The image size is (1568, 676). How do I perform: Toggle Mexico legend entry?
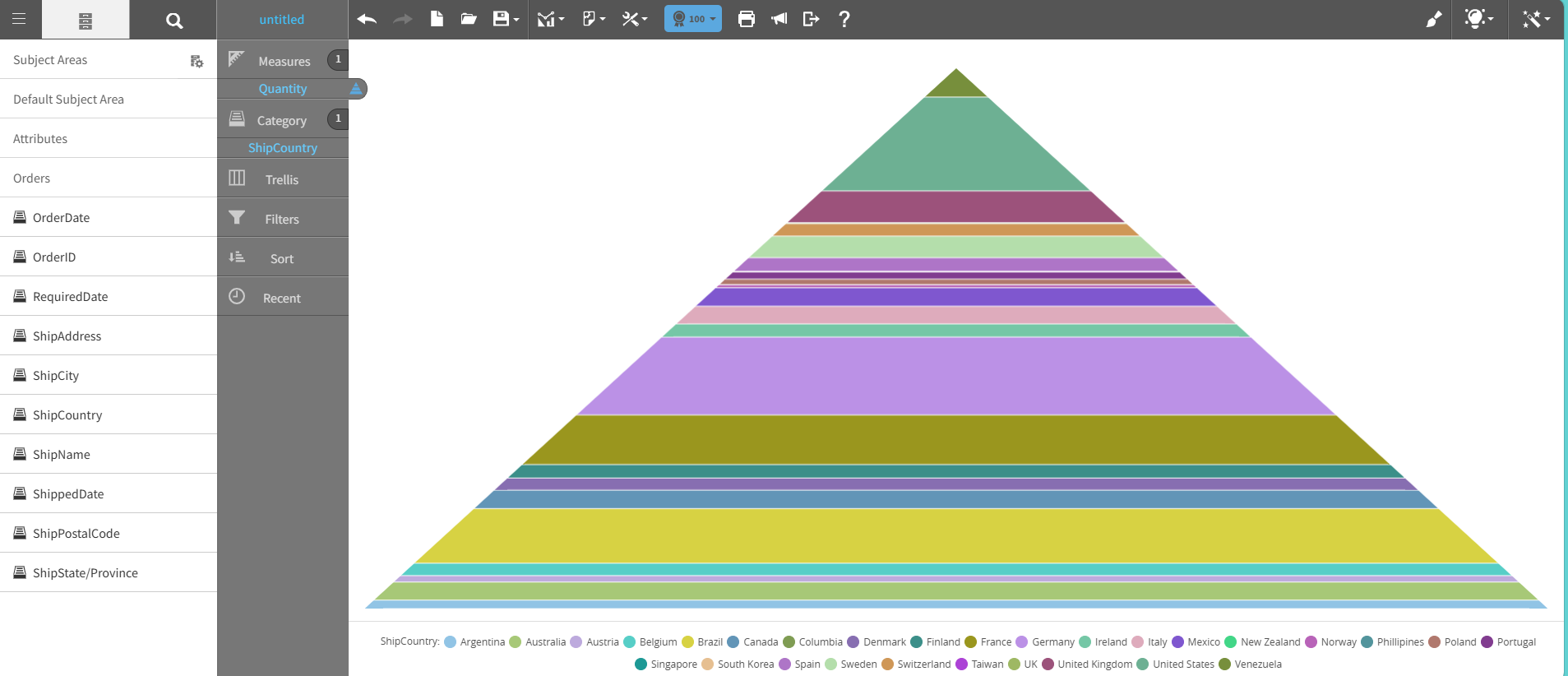point(1196,642)
